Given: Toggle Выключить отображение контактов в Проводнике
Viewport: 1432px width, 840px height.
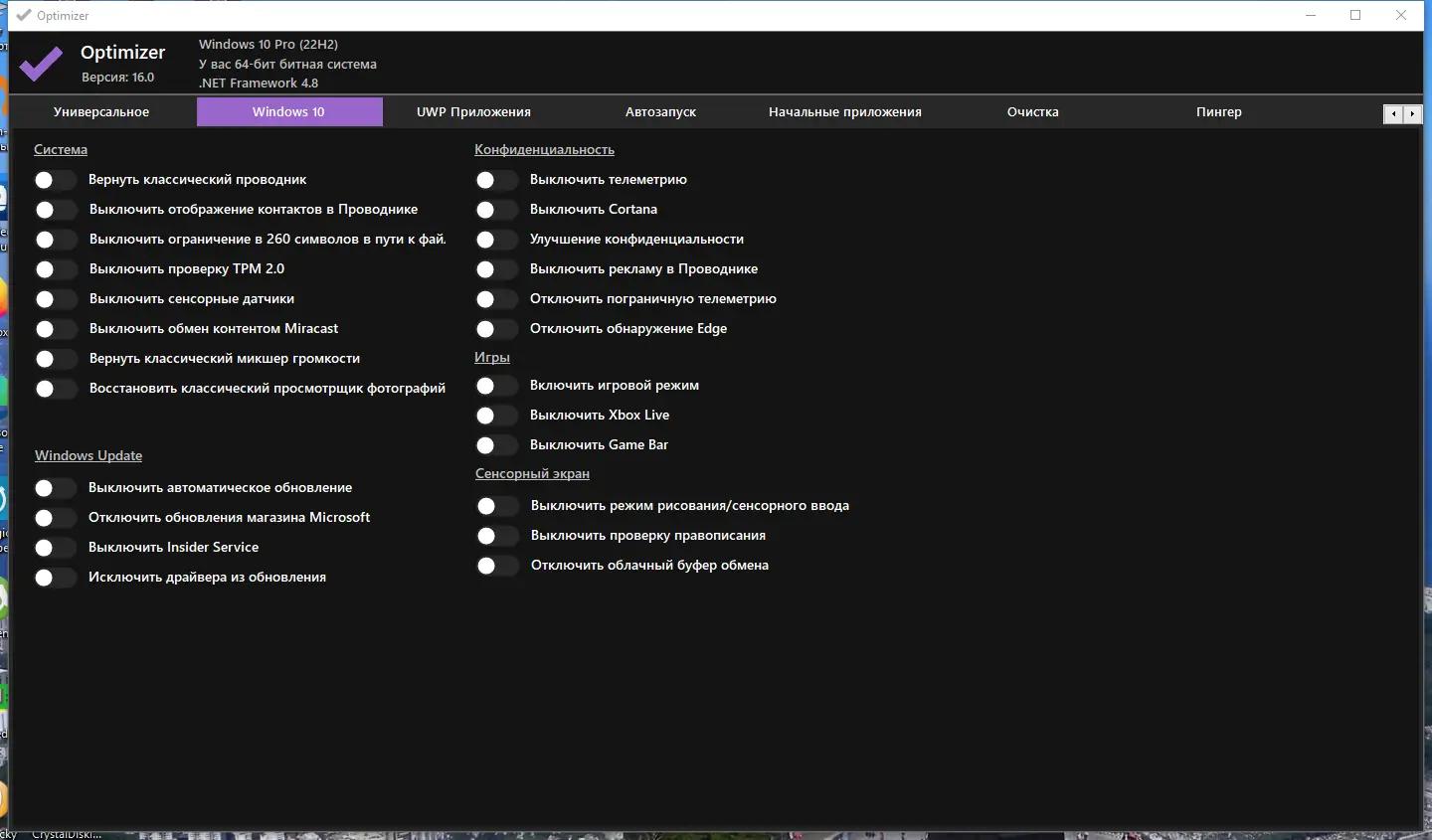Looking at the screenshot, I should (x=55, y=210).
